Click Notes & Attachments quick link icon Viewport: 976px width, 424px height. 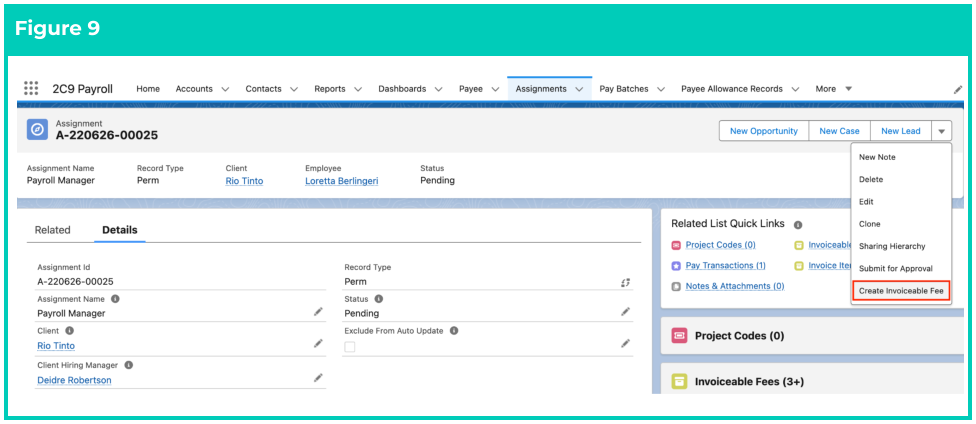677,286
